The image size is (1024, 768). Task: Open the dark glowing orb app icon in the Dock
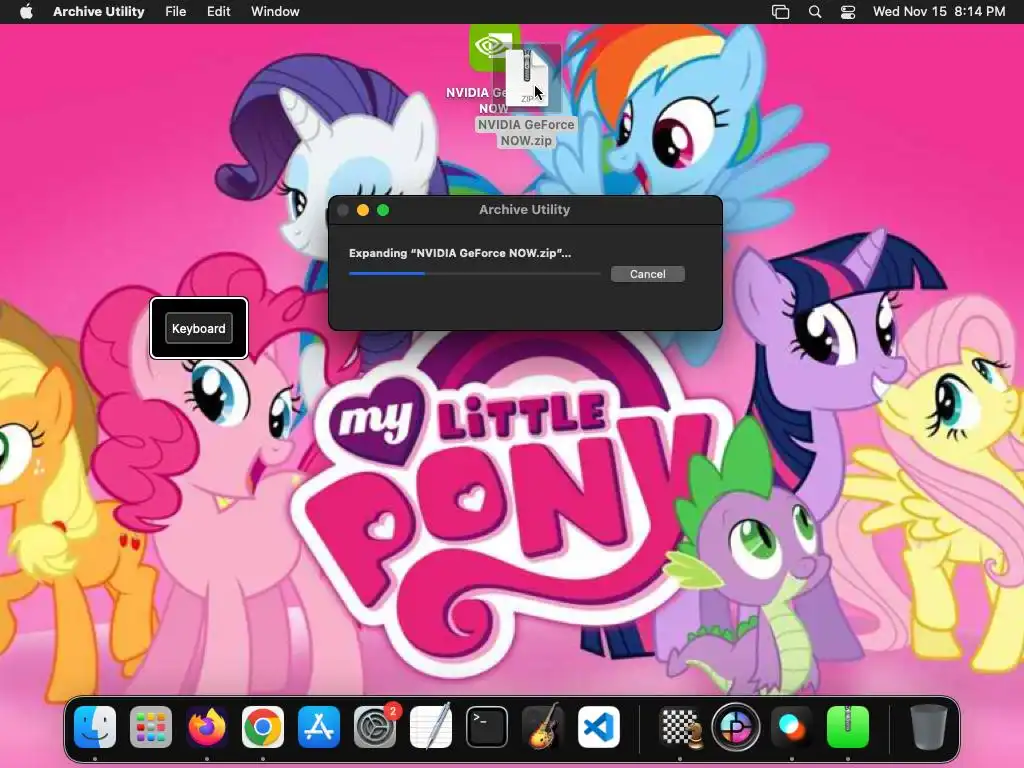pos(792,726)
